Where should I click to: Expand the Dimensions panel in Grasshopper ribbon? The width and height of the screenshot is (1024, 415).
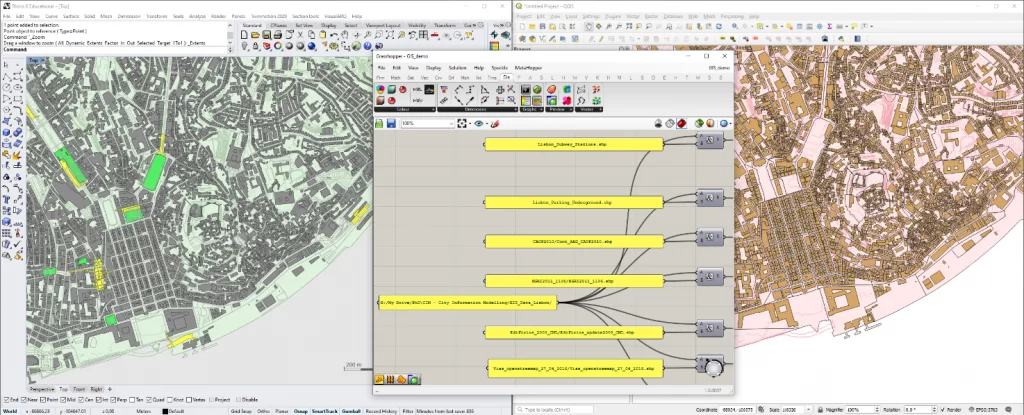click(477, 109)
